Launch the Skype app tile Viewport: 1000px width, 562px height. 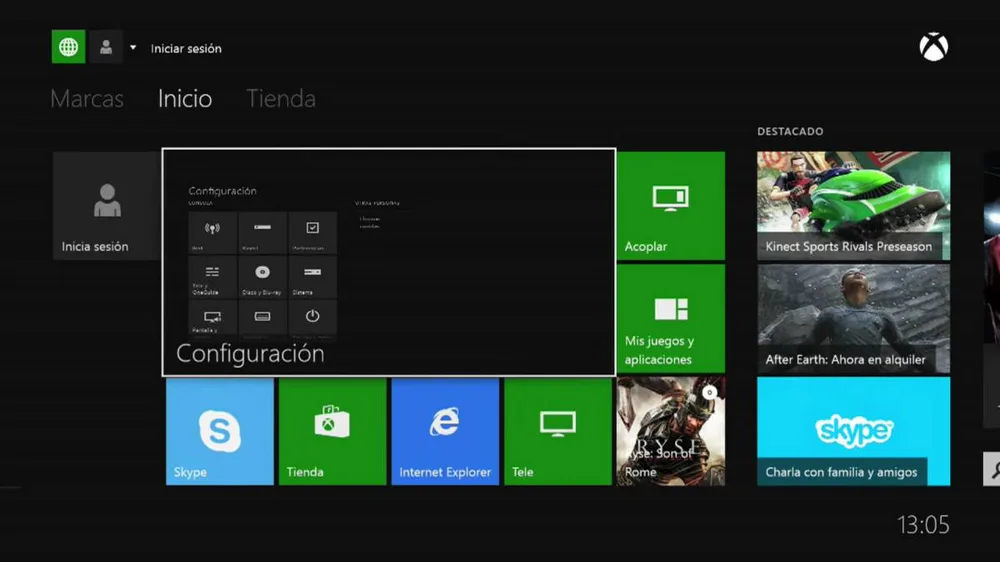pos(220,431)
